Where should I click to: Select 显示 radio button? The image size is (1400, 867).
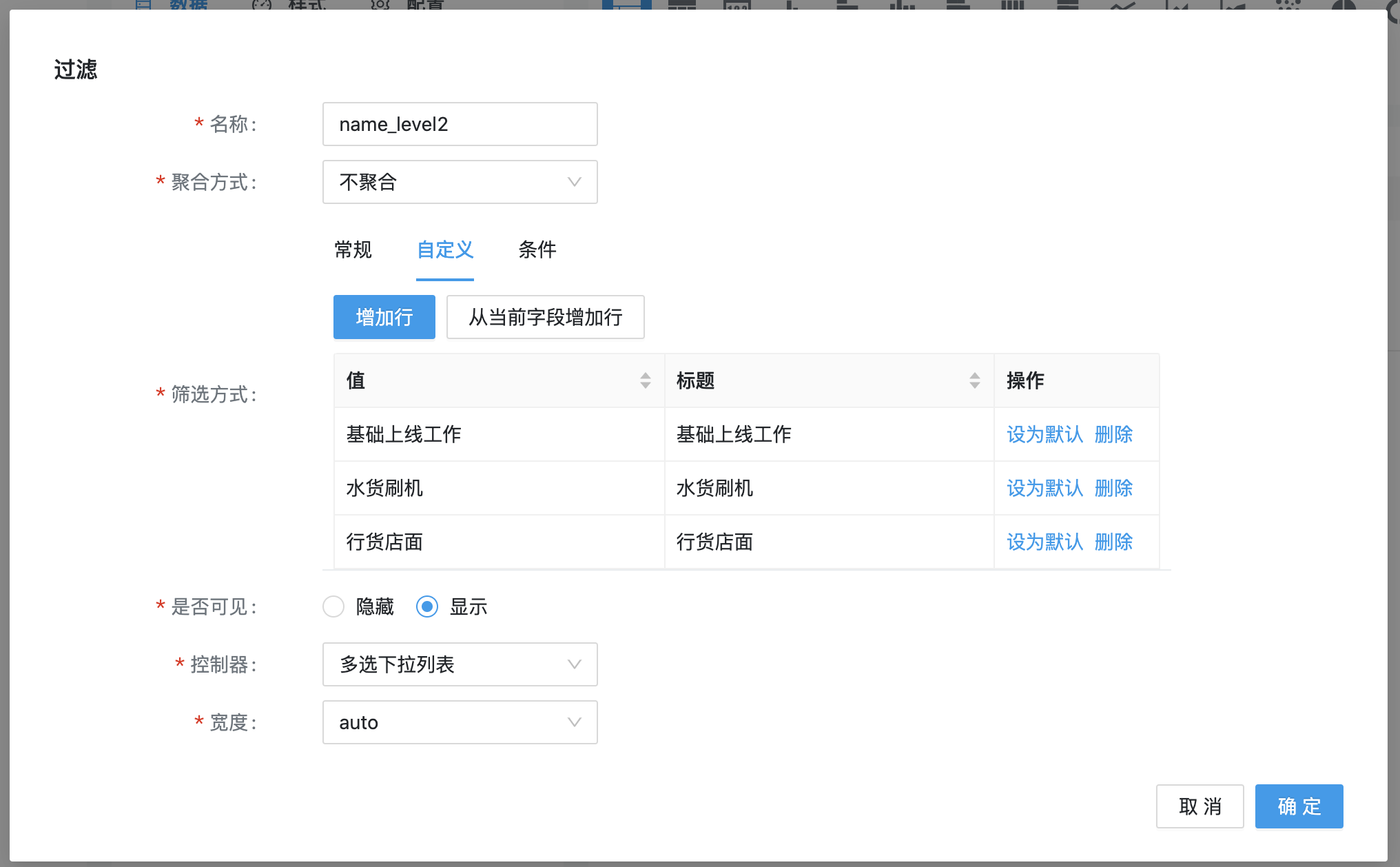[x=426, y=605]
